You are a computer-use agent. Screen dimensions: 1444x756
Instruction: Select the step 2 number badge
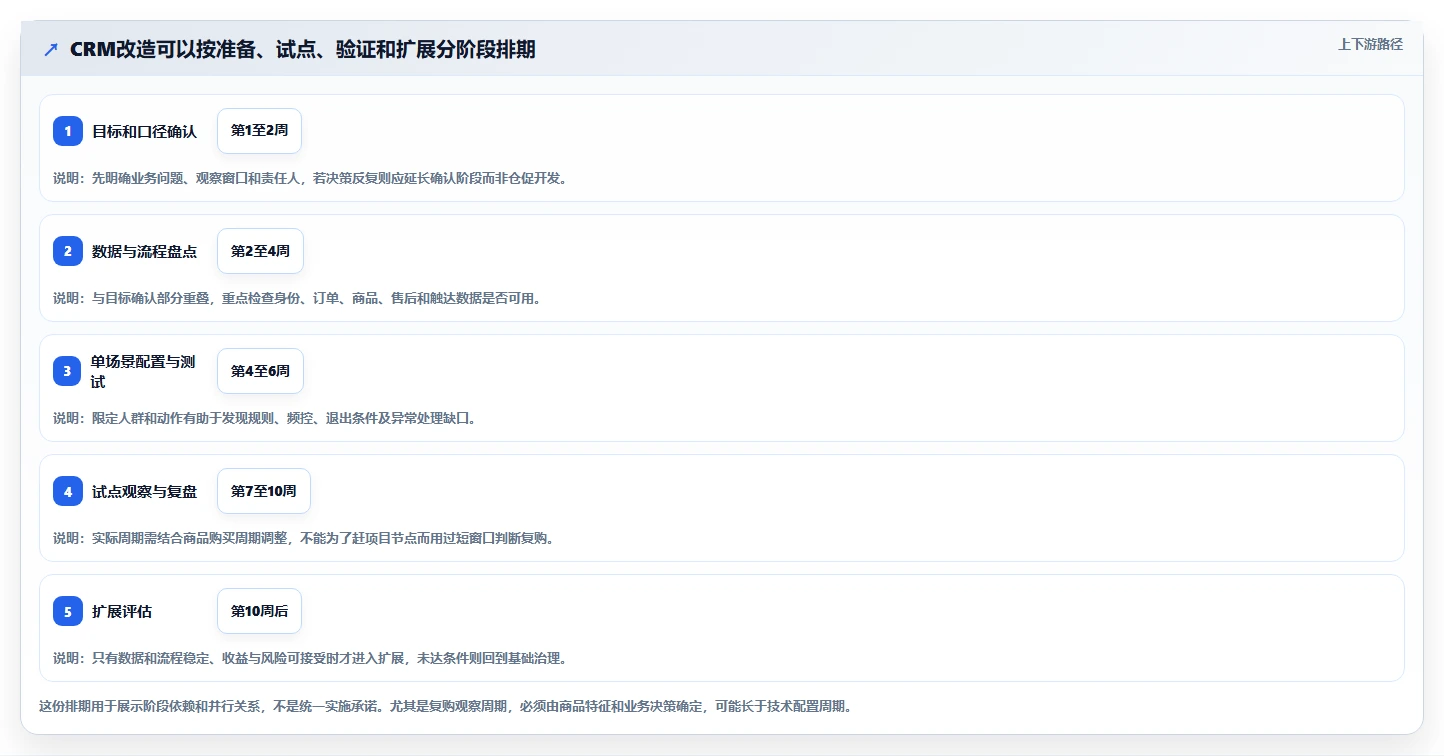pos(68,251)
